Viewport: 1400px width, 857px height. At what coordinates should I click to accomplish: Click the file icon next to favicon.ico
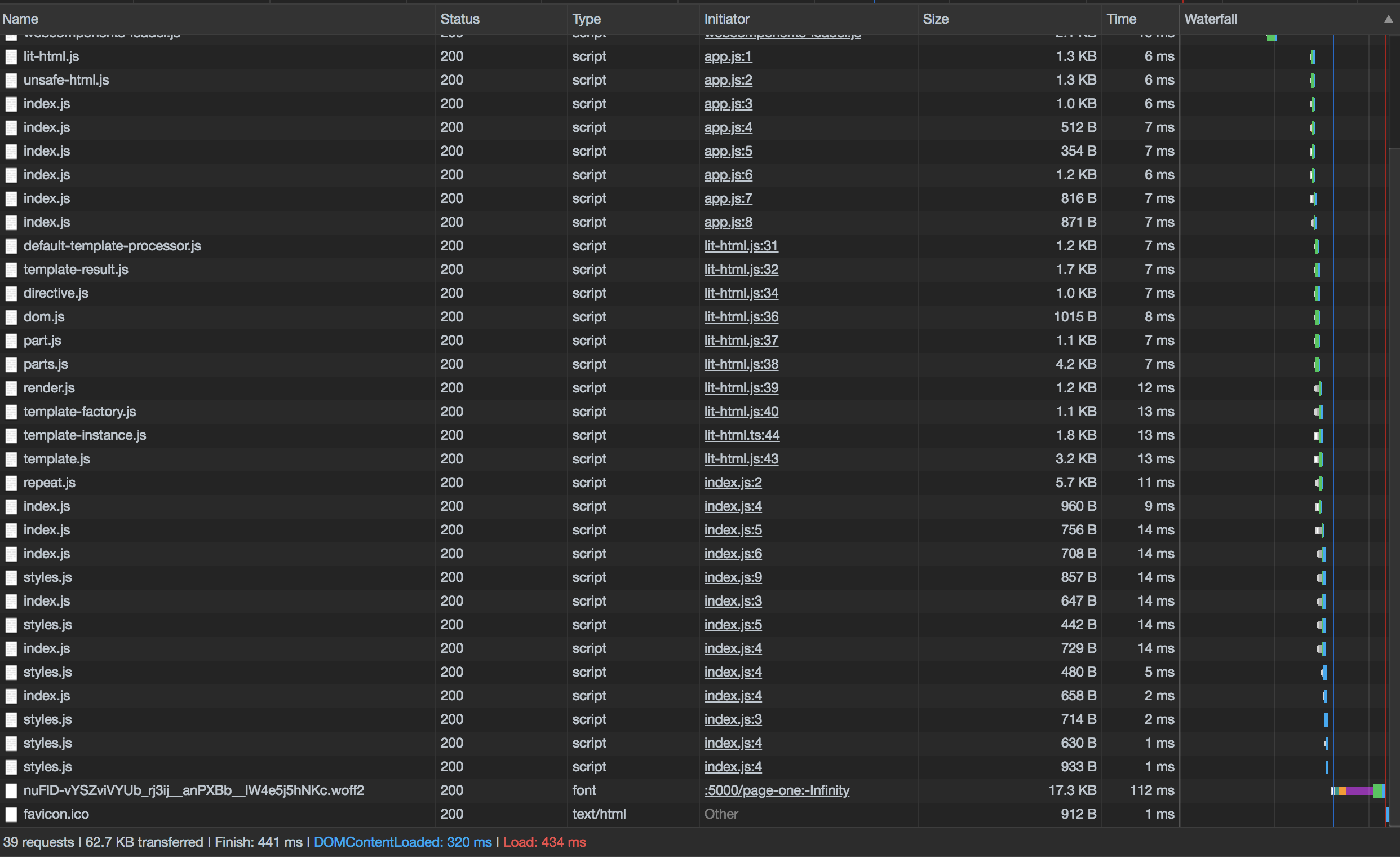pos(11,814)
